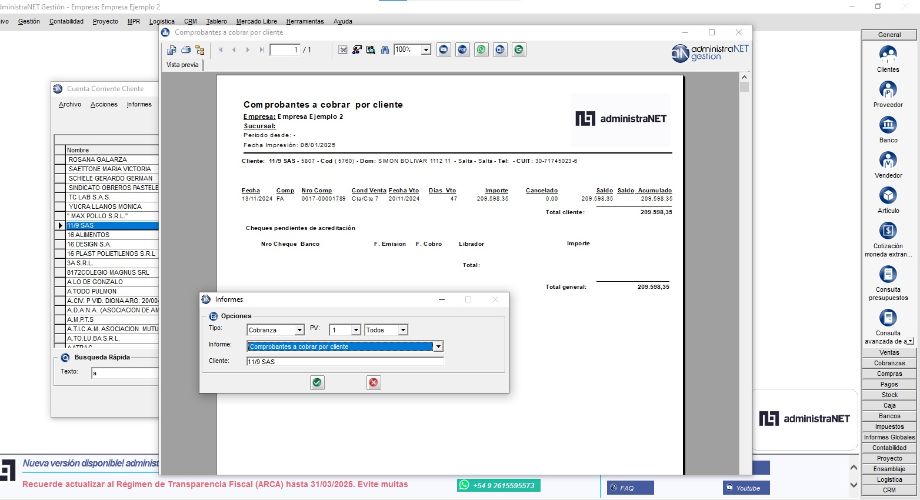
Task: Open Cotización moneda extranjera in sidebar
Action: (x=888, y=239)
